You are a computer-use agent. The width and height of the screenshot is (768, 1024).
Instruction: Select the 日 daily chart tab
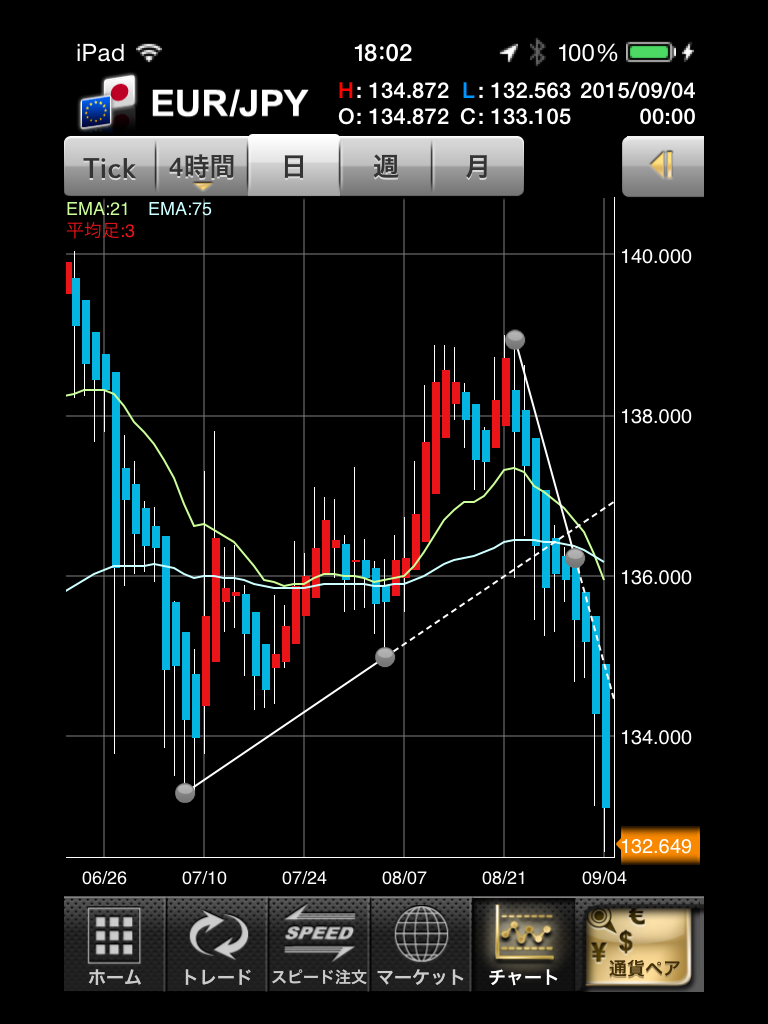pos(294,165)
